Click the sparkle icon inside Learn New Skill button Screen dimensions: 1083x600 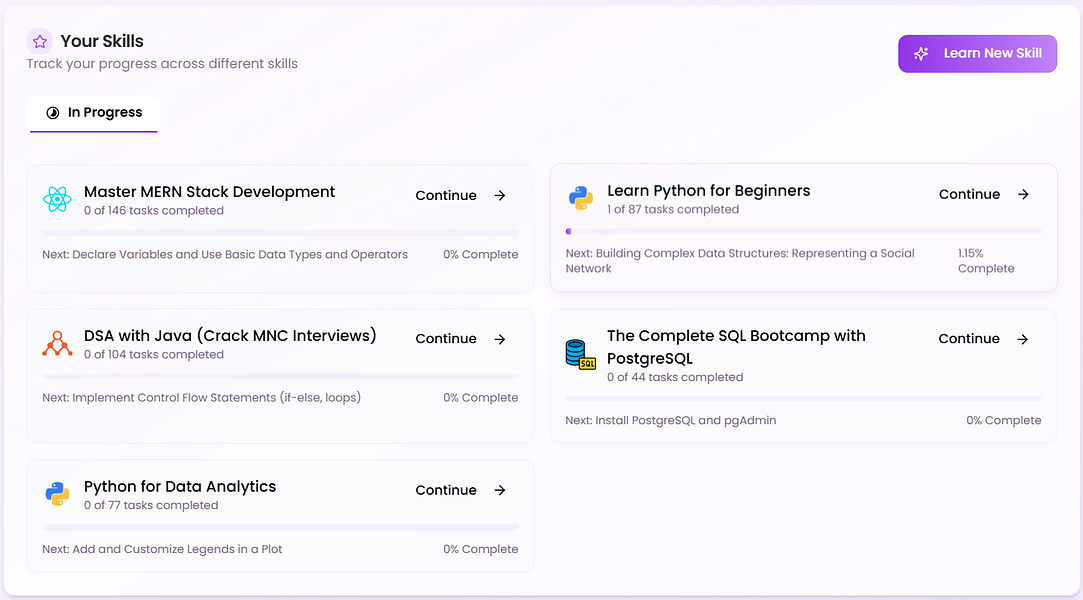[920, 54]
